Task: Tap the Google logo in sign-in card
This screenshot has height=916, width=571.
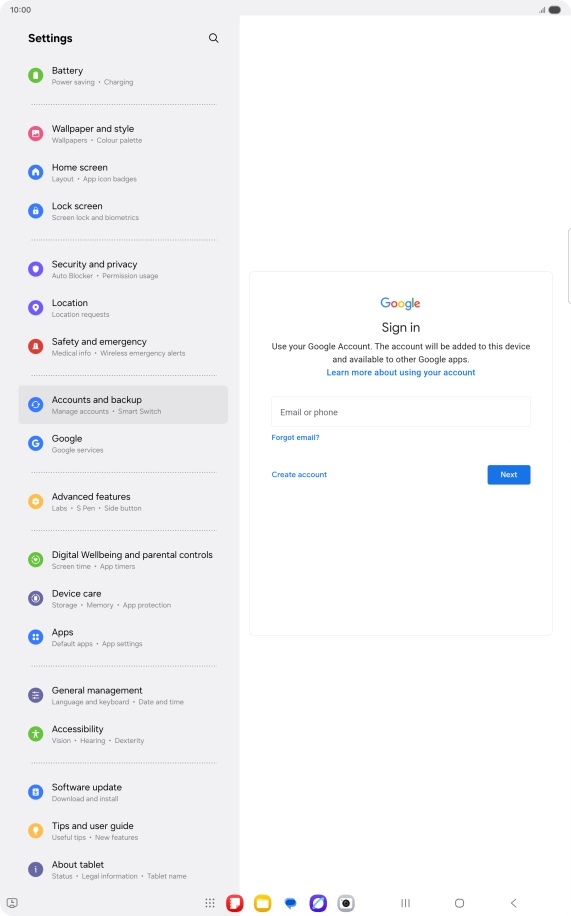Action: 400,303
